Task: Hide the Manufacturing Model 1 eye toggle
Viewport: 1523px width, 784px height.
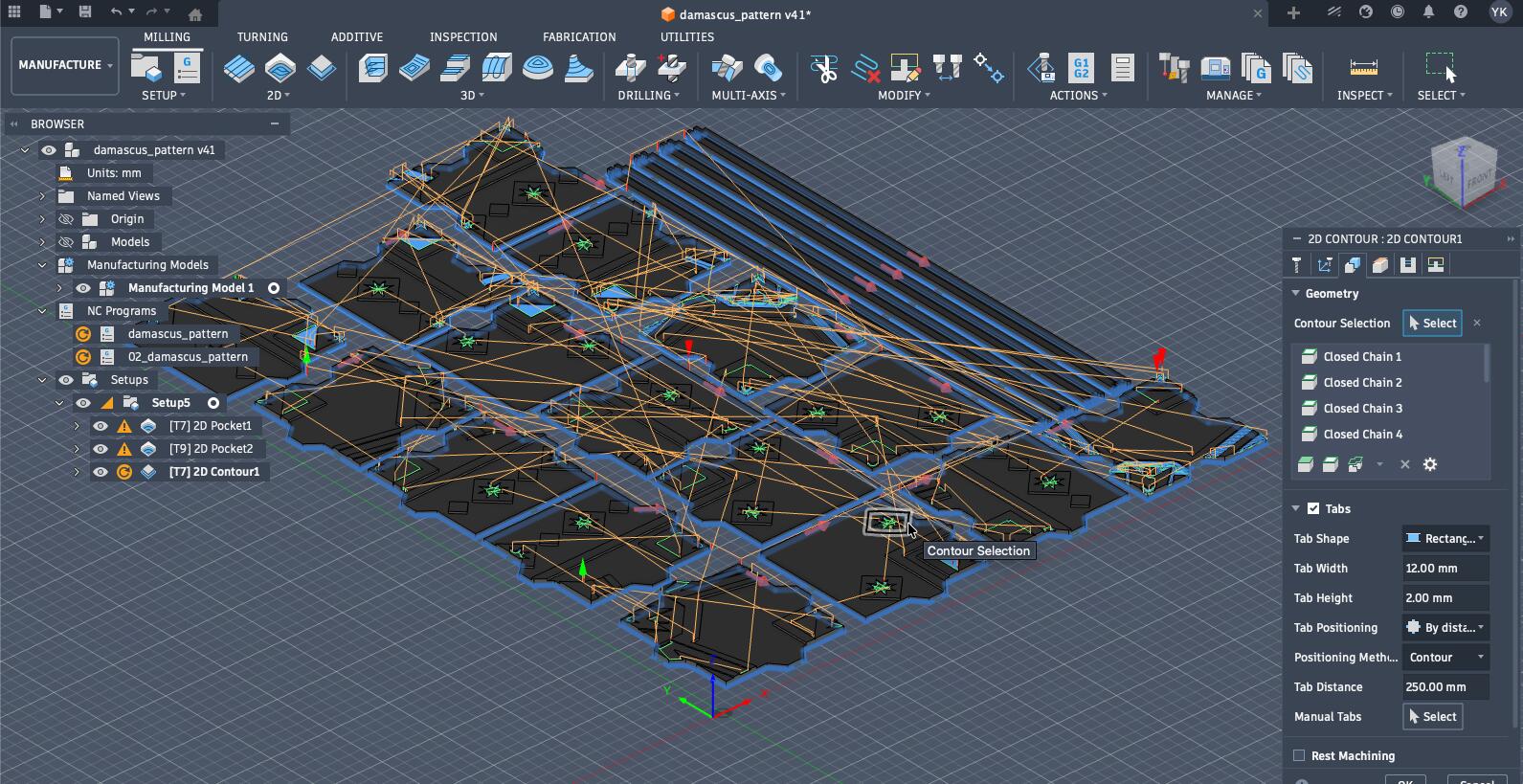Action: pyautogui.click(x=83, y=288)
